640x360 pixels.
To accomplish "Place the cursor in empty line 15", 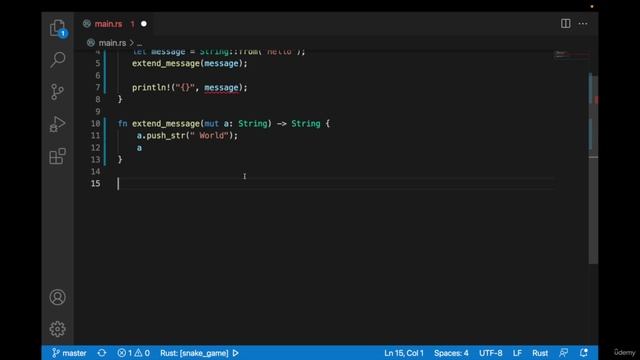I will tap(335, 184).
